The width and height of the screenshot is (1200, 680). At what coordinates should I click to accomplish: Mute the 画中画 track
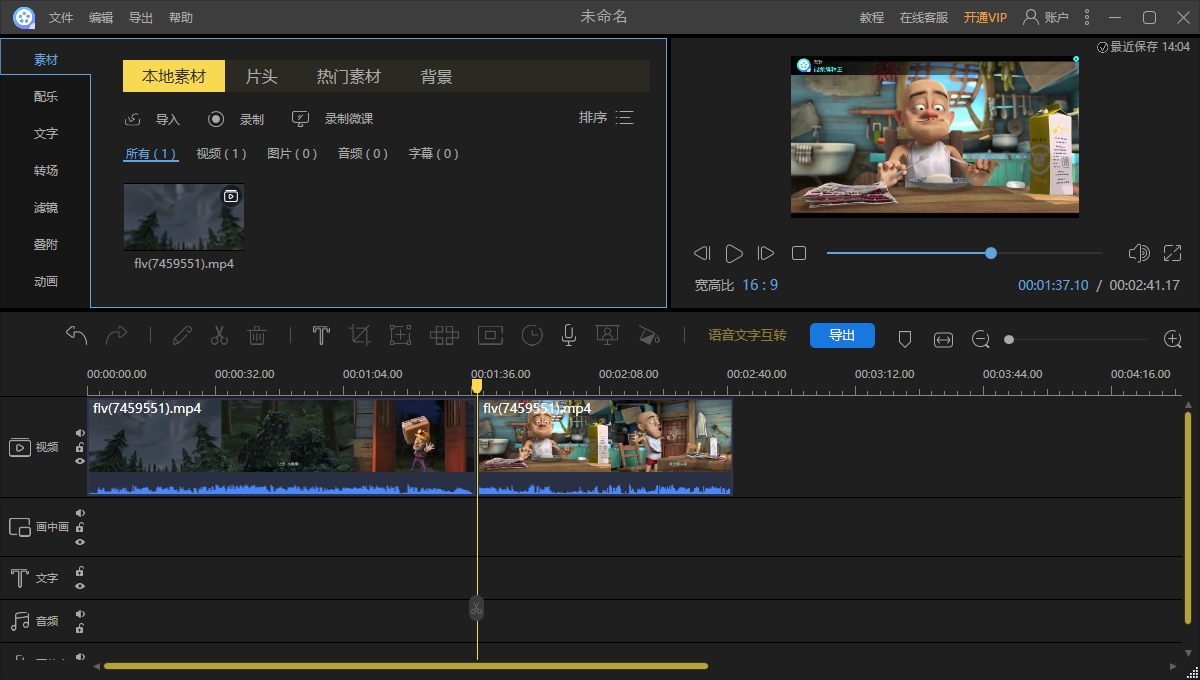80,513
